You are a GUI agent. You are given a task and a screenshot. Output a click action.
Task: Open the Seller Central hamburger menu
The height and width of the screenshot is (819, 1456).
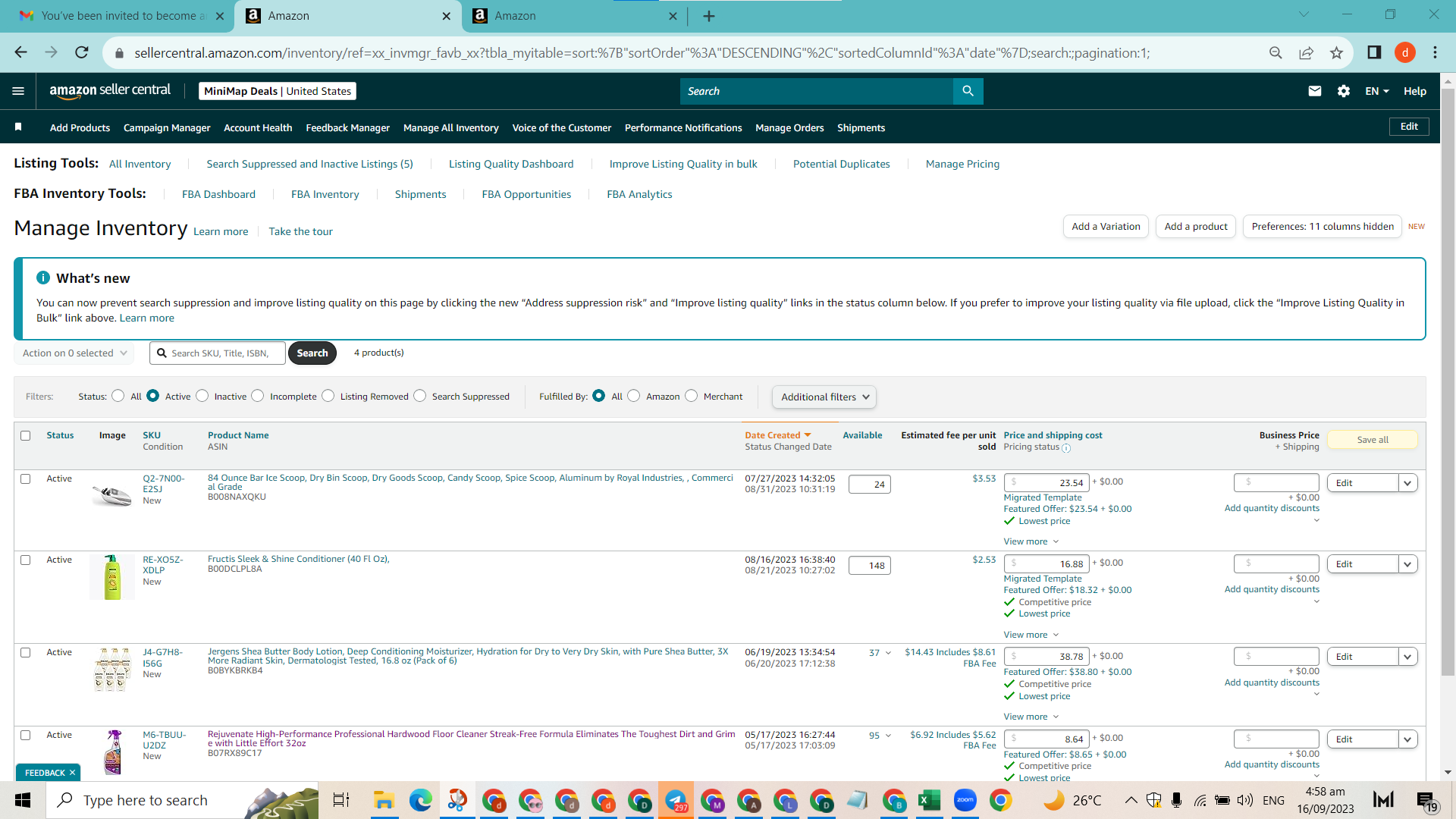[18, 91]
